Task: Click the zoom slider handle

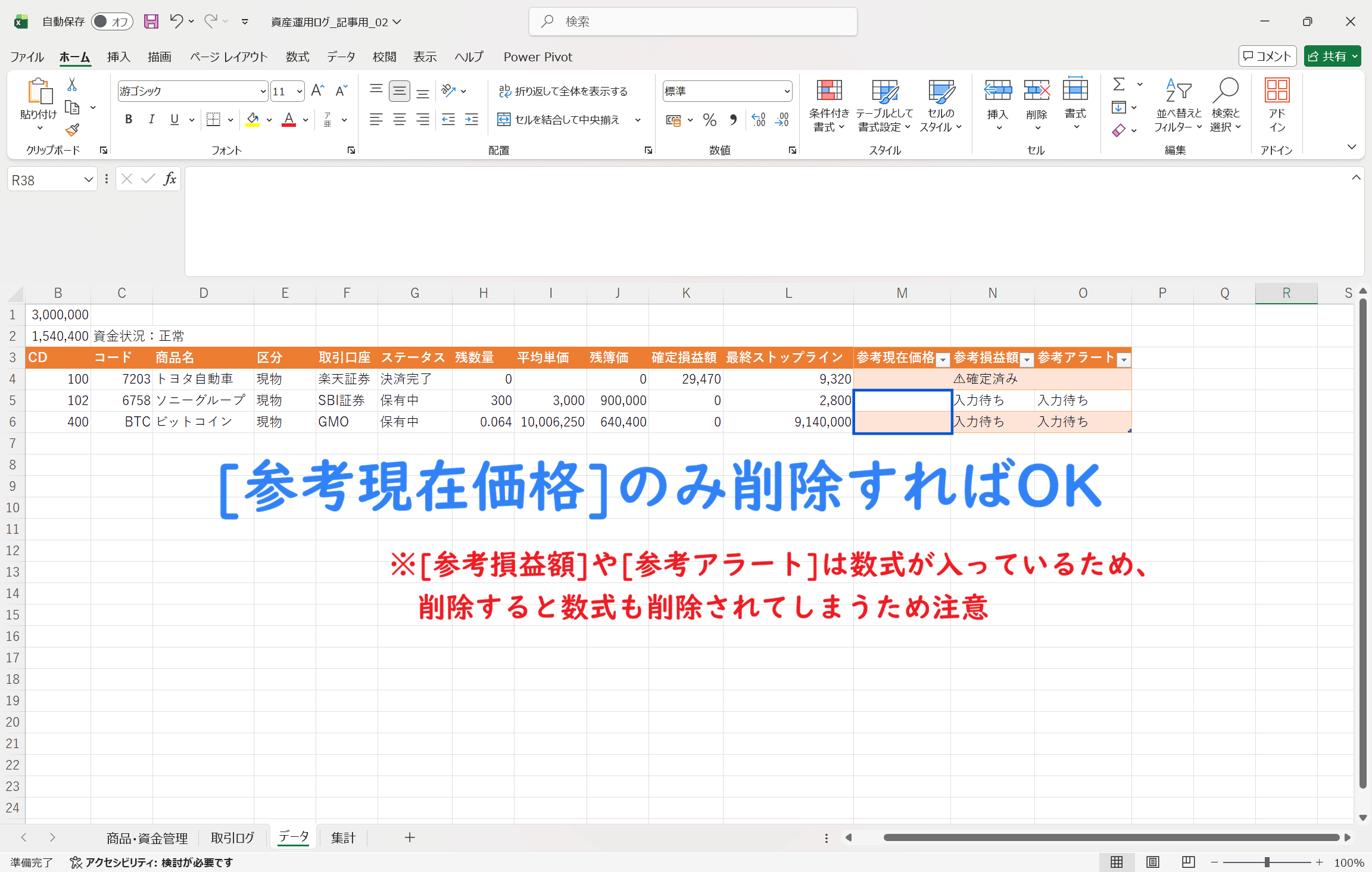Action: [x=1267, y=862]
